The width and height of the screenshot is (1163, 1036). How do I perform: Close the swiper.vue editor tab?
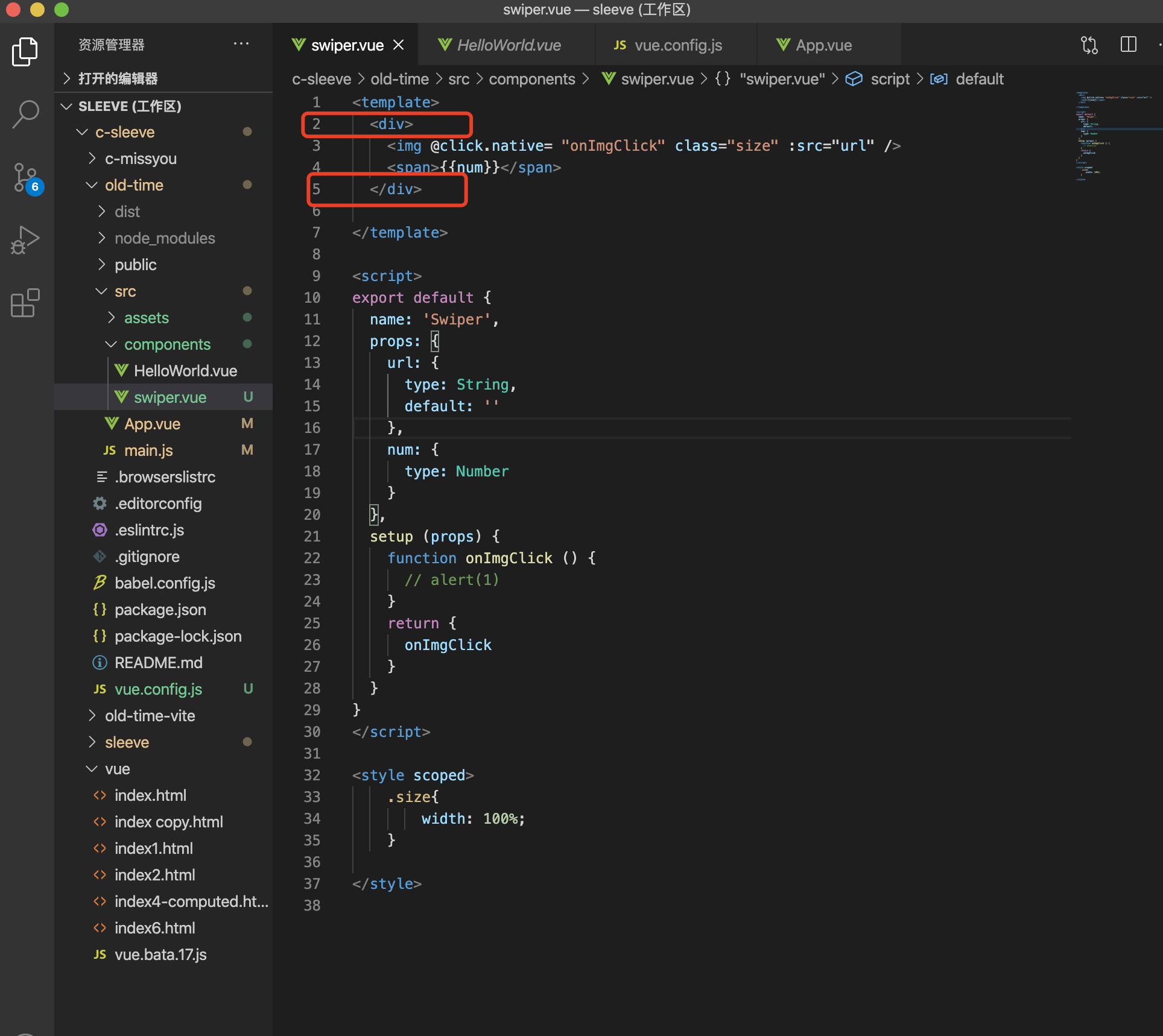pyautogui.click(x=398, y=45)
